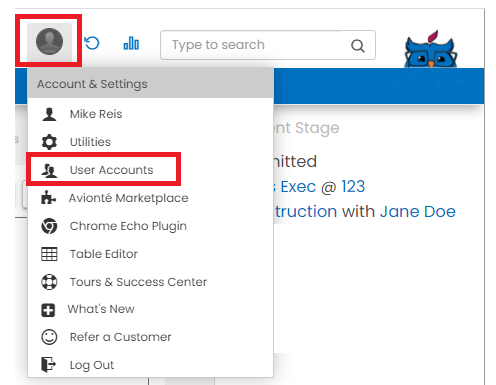The height and width of the screenshot is (385, 496).
Task: Select Mike Reis profile entry
Action: point(150,114)
